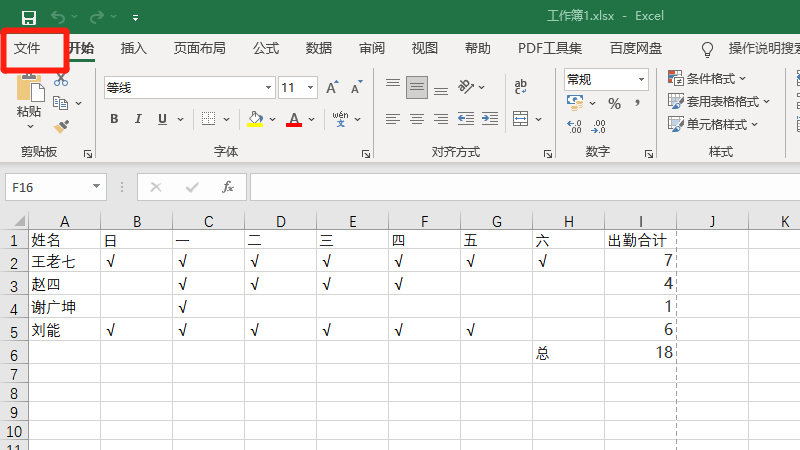Screen dimensions: 800x450
Task: Click the lightbulb tell-me search icon
Action: coord(707,49)
